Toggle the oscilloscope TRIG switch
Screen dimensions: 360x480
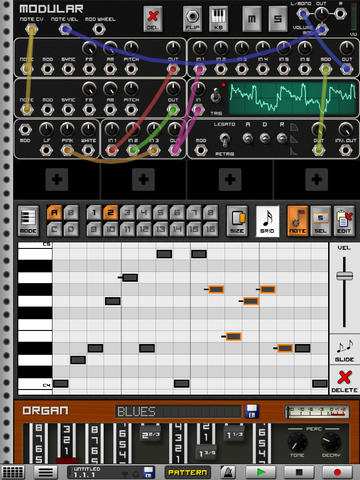216,96
